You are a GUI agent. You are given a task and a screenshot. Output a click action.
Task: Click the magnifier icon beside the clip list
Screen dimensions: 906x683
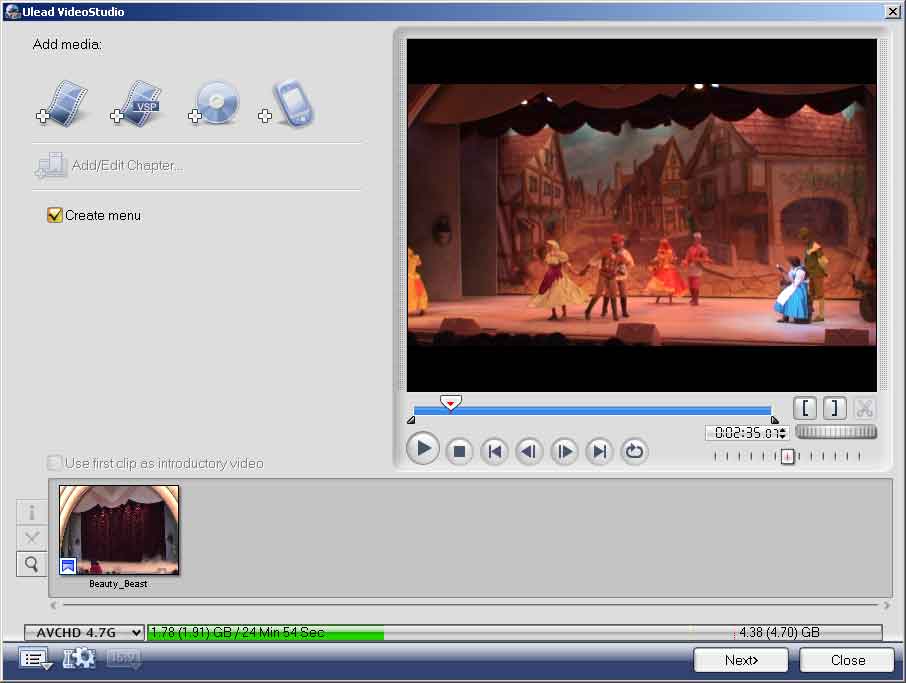31,565
